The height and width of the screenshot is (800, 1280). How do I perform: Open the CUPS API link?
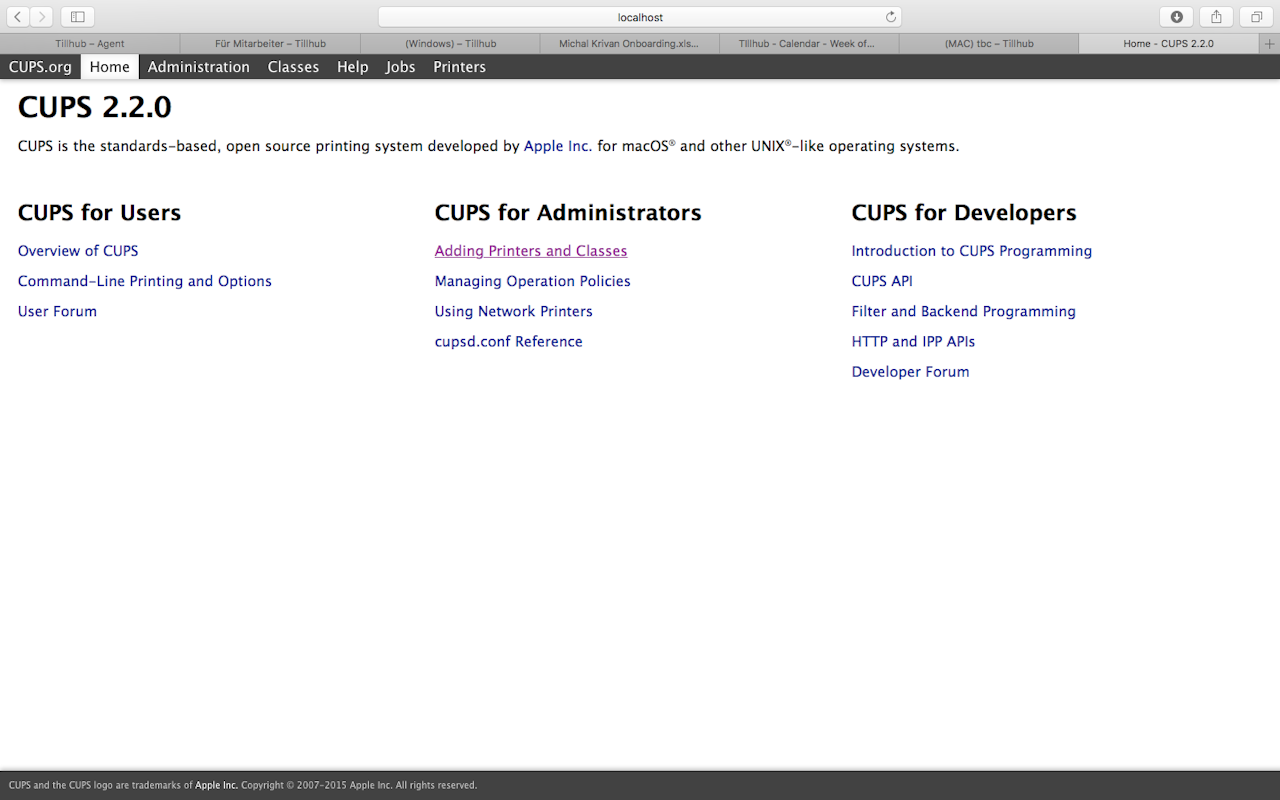click(882, 281)
